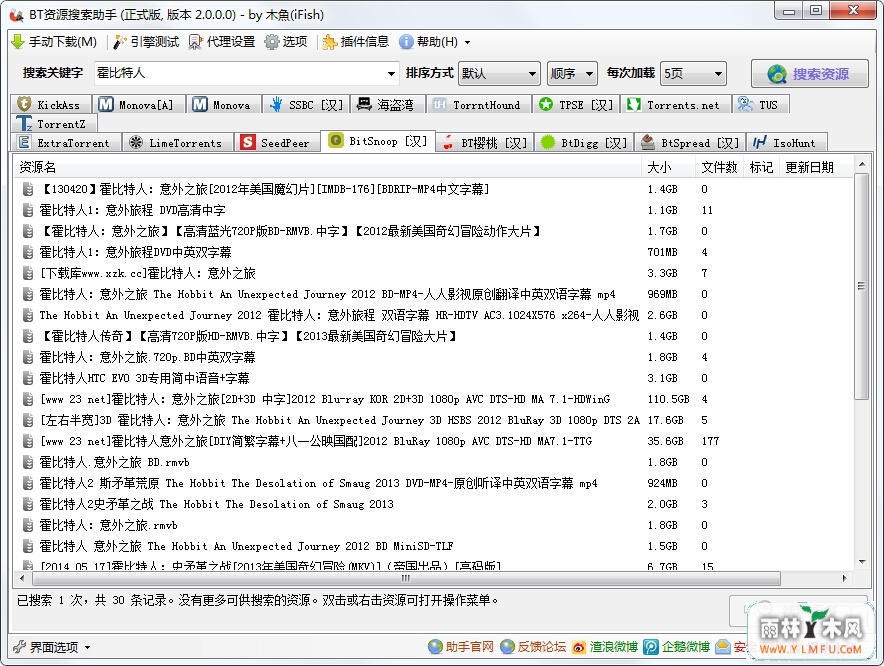The width and height of the screenshot is (884, 666).
Task: Switch to the BitSnoop [汉] tab
Action: point(378,141)
